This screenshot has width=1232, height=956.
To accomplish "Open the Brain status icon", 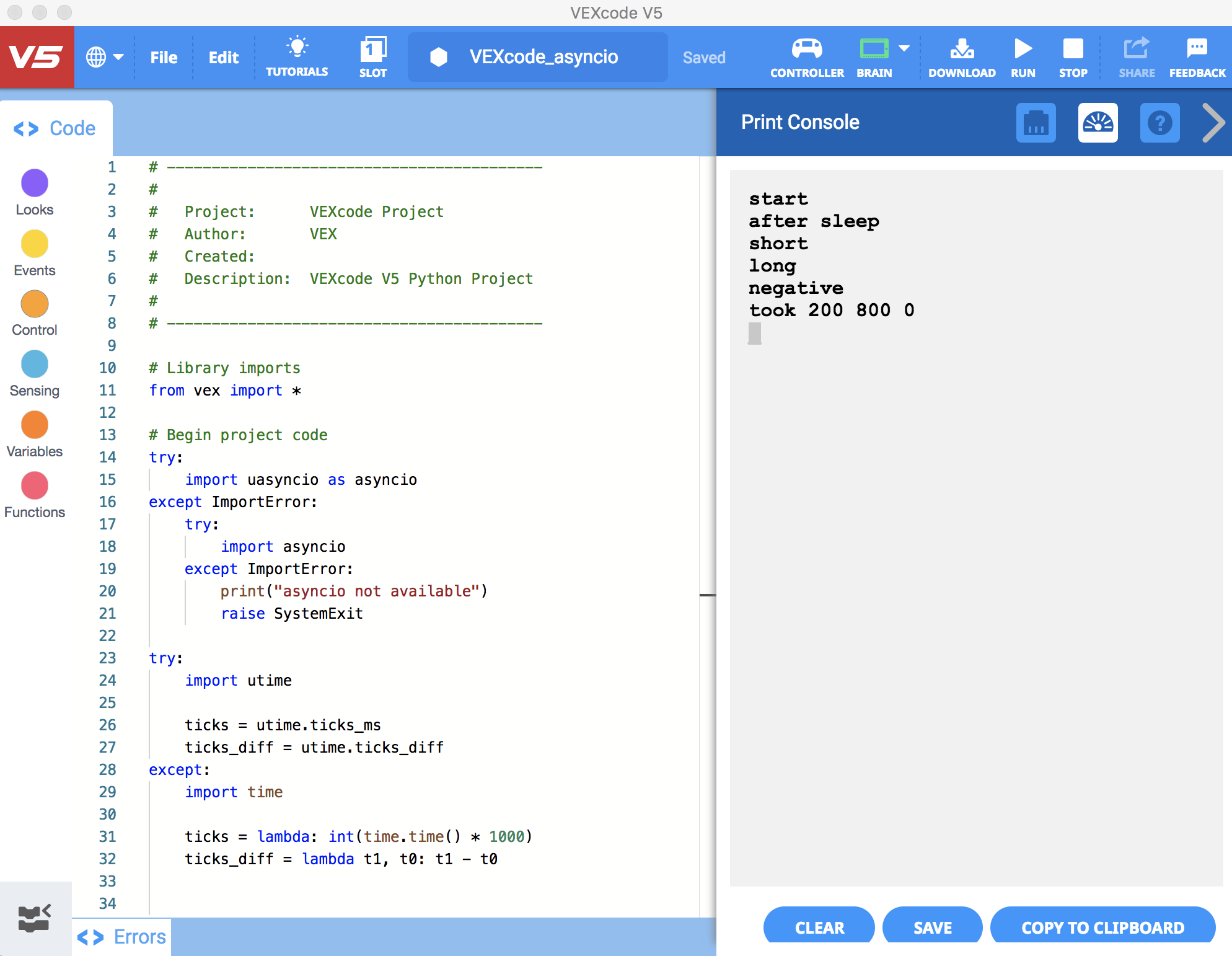I will pyautogui.click(x=874, y=57).
